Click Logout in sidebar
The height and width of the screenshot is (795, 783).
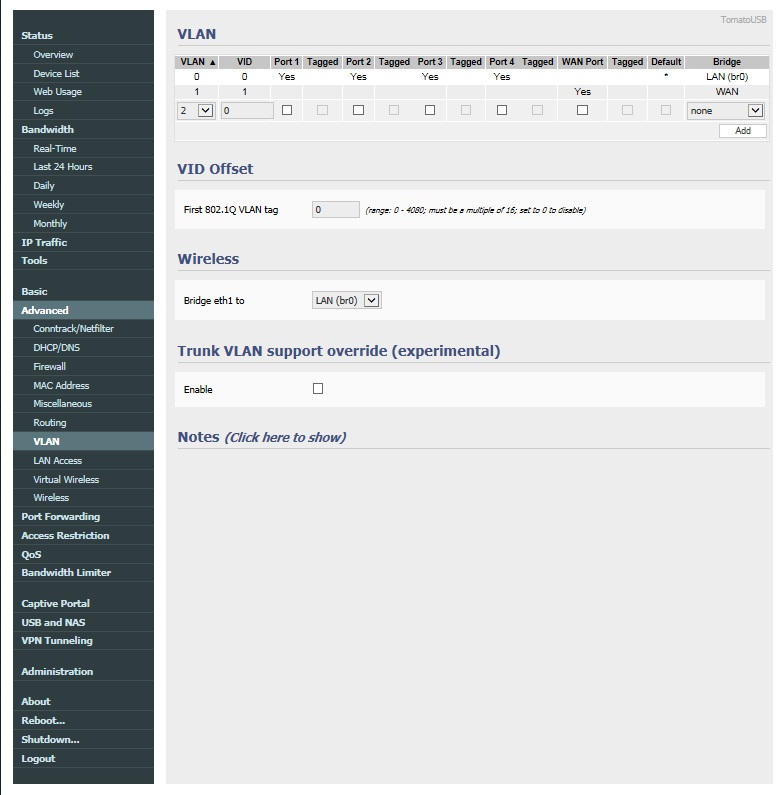(x=38, y=759)
